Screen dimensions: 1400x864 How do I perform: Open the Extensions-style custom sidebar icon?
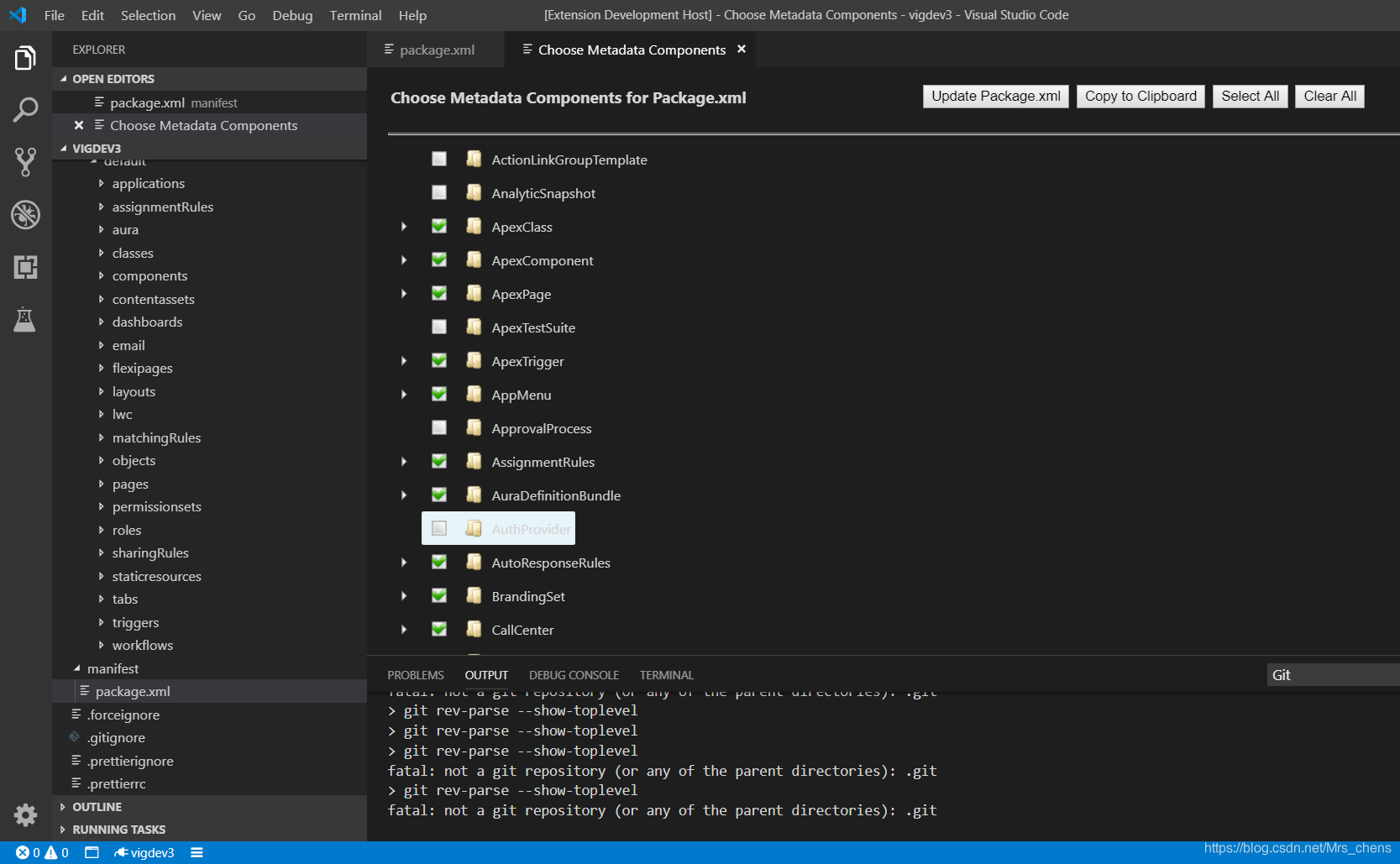(x=25, y=267)
